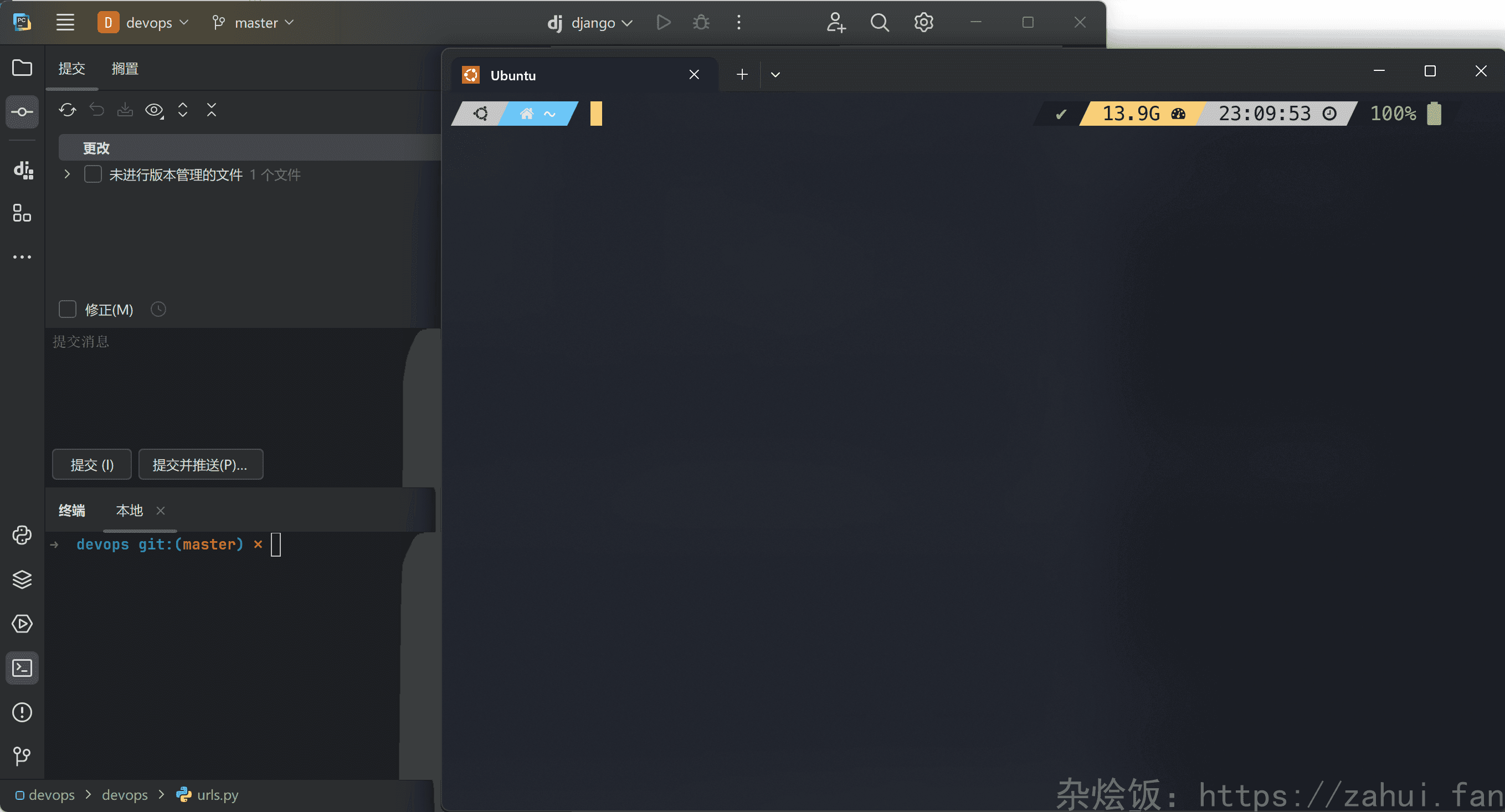Expand the unversioned files tree node

pyautogui.click(x=67, y=174)
